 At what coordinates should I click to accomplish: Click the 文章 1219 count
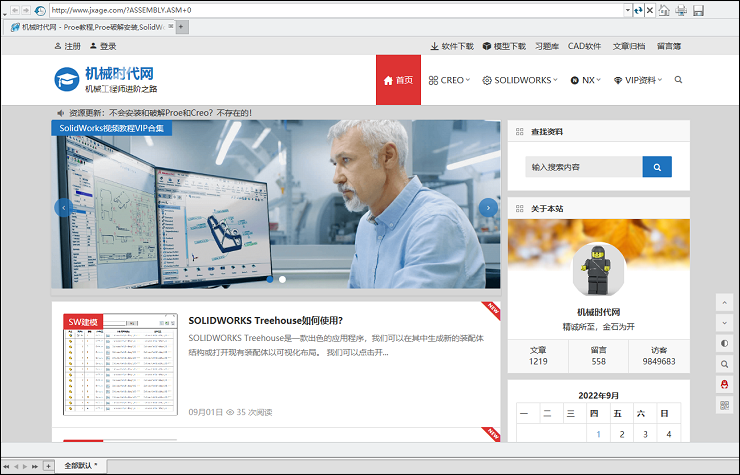coord(538,356)
